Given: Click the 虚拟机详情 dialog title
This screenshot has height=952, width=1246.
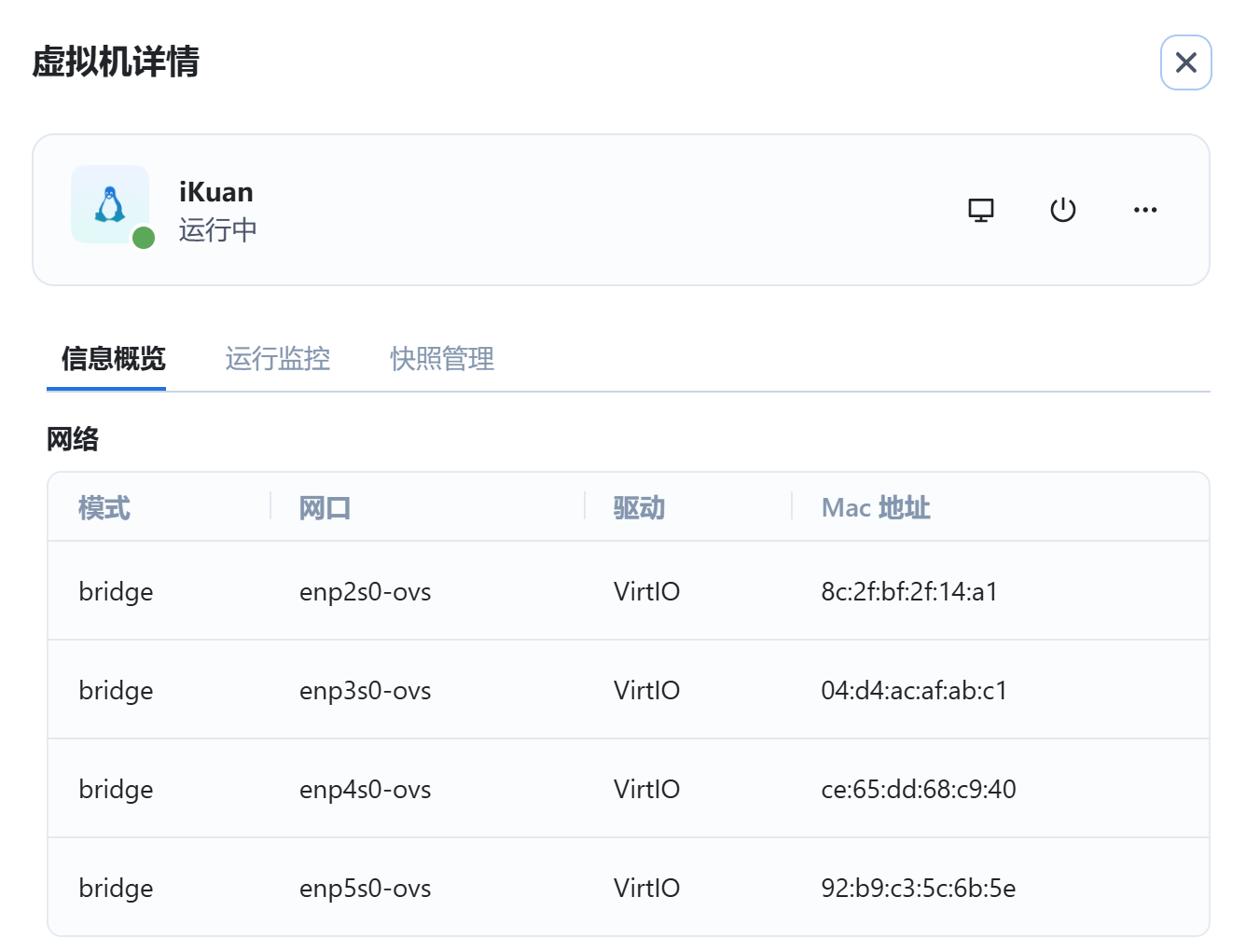Looking at the screenshot, I should point(116,62).
